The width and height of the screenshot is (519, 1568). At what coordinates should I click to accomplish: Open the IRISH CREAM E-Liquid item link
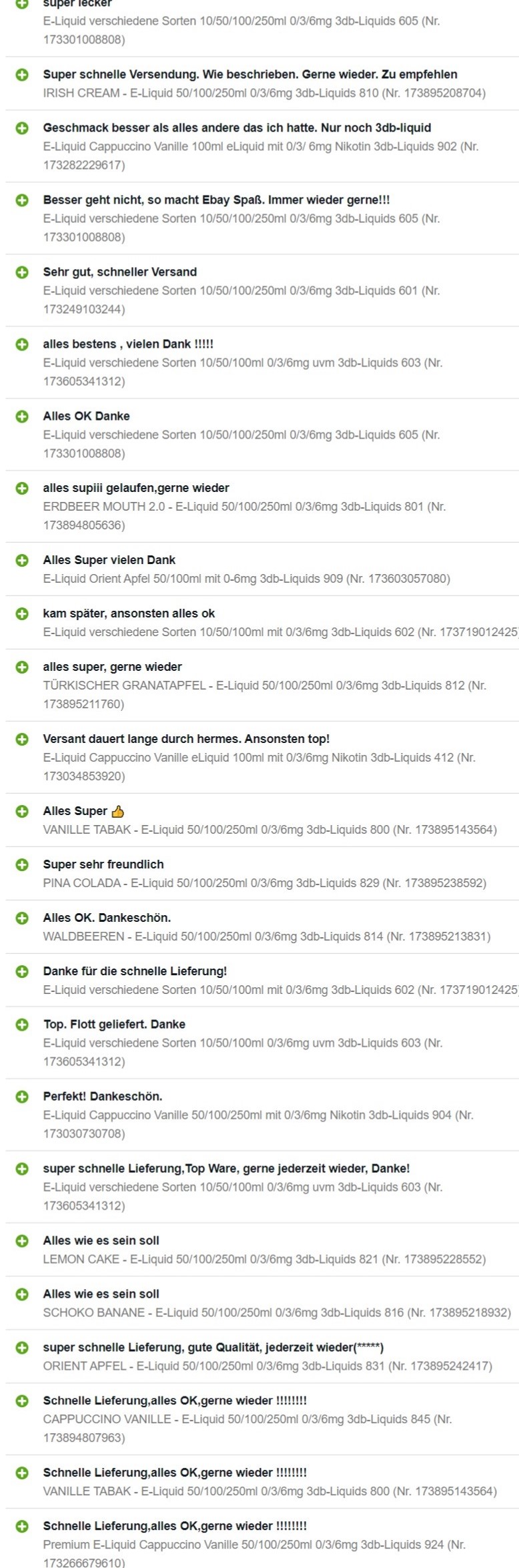[264, 93]
